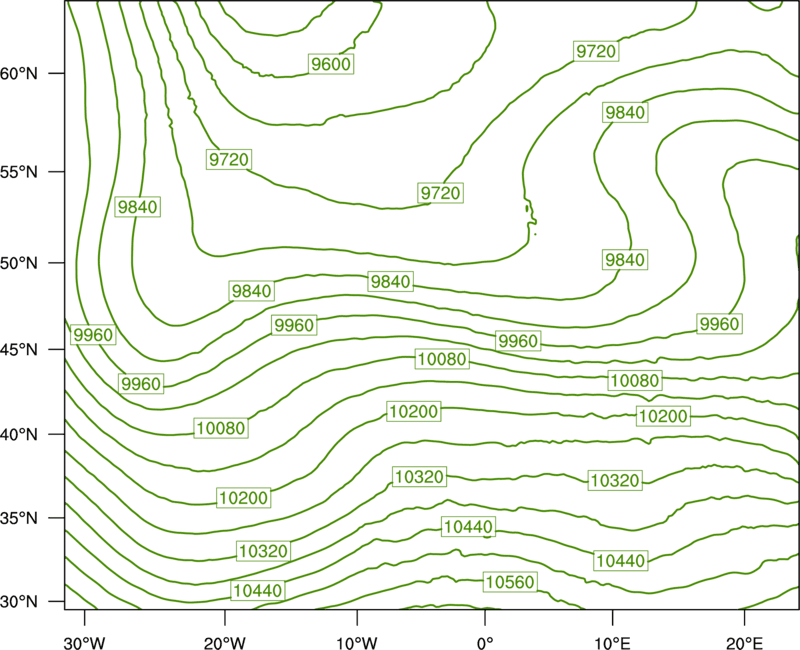This screenshot has width=800, height=650.
Task: Click the 30°W longitude axis label
Action: point(85,643)
